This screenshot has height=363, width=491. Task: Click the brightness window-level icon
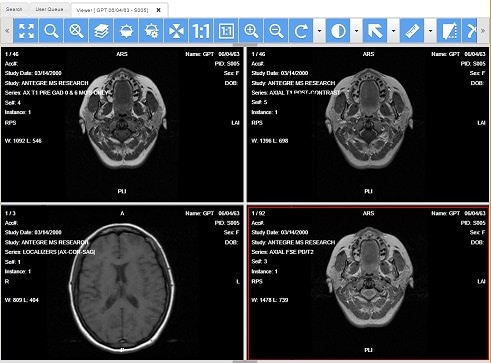(126, 31)
